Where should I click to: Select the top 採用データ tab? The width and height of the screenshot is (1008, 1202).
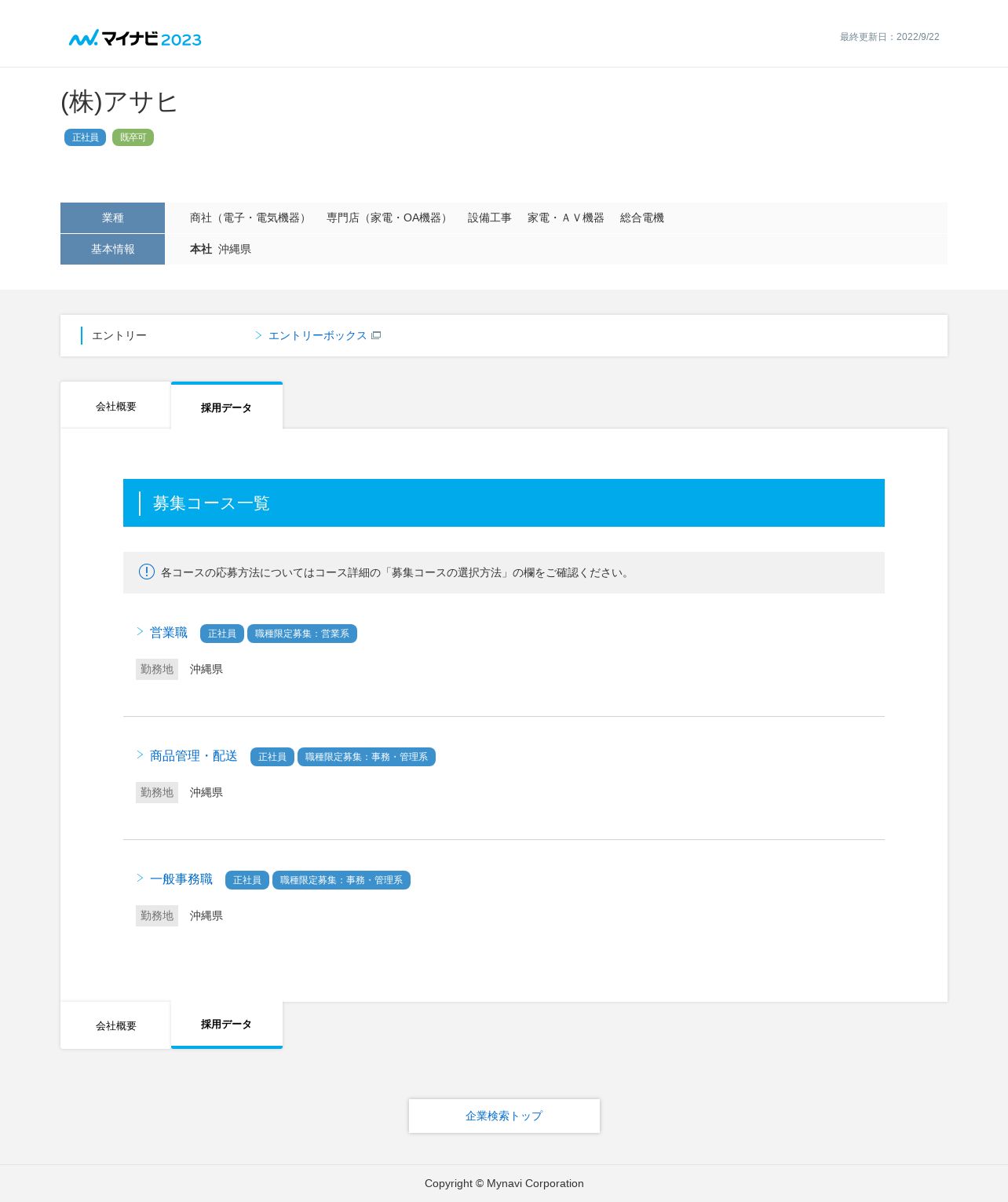click(x=227, y=407)
